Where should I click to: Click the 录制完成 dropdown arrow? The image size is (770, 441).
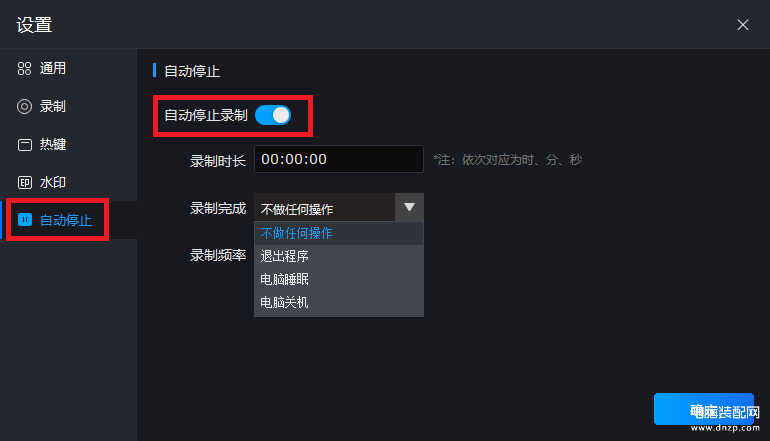click(x=409, y=207)
